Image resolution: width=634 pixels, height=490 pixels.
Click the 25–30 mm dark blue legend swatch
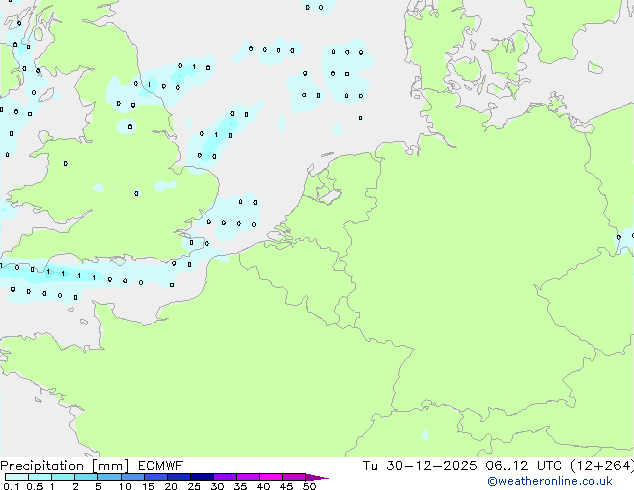click(x=202, y=477)
